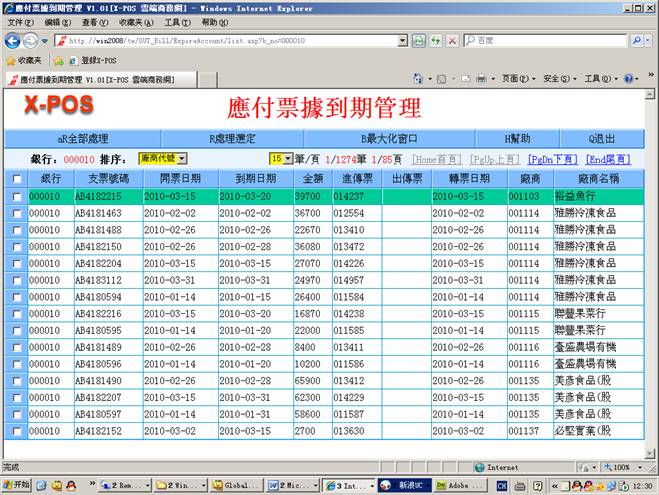Viewport: 659px width, 495px height.
Task: Open the Start button on the taskbar
Action: tap(17, 484)
